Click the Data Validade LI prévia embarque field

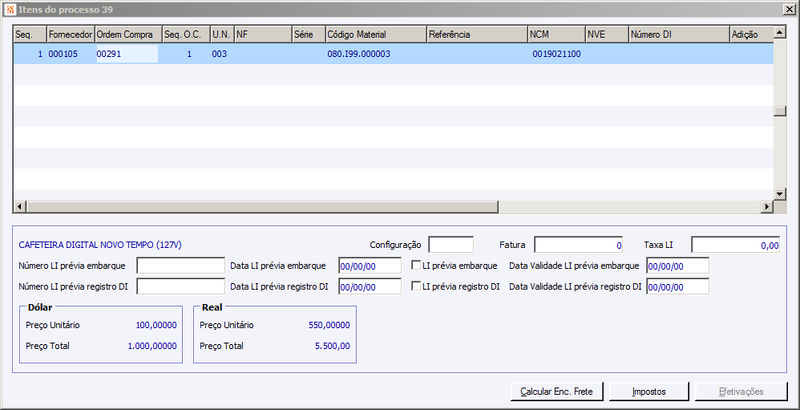pyautogui.click(x=678, y=265)
